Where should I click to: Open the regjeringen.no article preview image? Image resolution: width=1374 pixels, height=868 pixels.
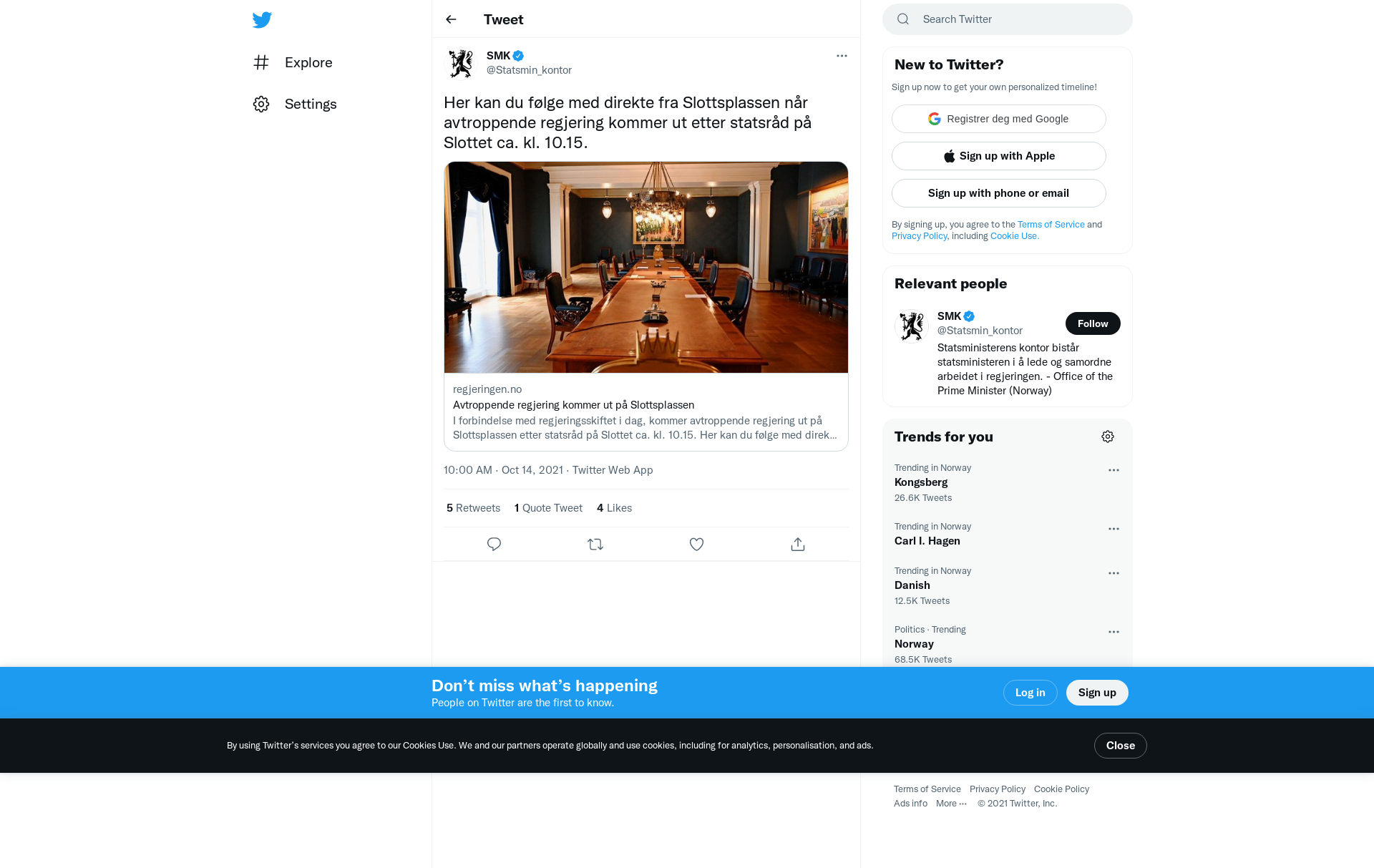click(646, 267)
